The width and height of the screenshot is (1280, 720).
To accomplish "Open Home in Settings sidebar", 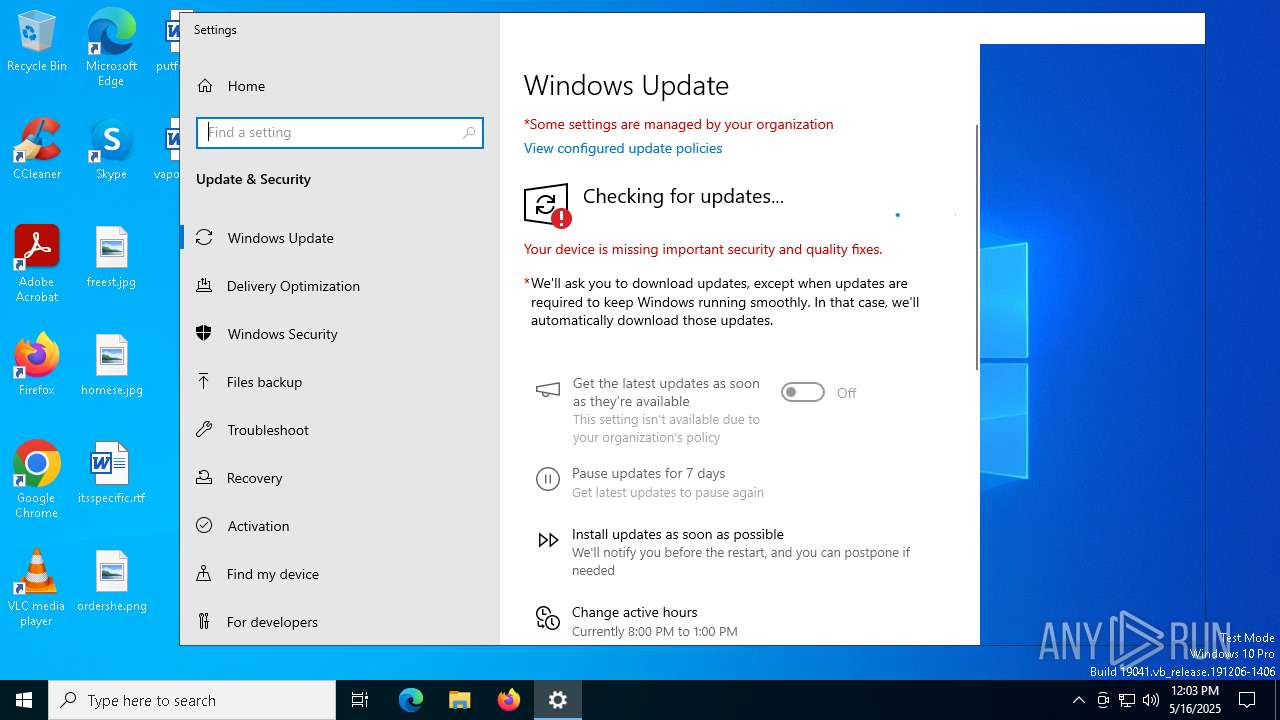I will pos(340,86).
